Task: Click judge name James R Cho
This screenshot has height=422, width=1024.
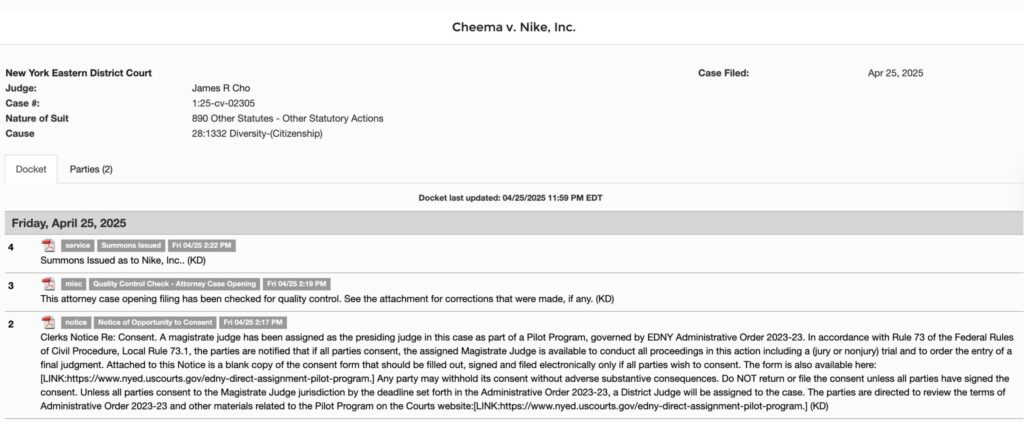Action: (220, 88)
